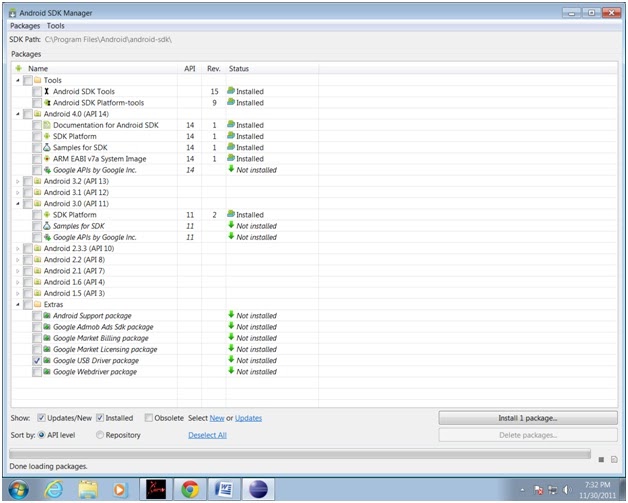Screen dimensions: 628x503
Task: Open the log window icon at bottom right
Action: tap(614, 459)
